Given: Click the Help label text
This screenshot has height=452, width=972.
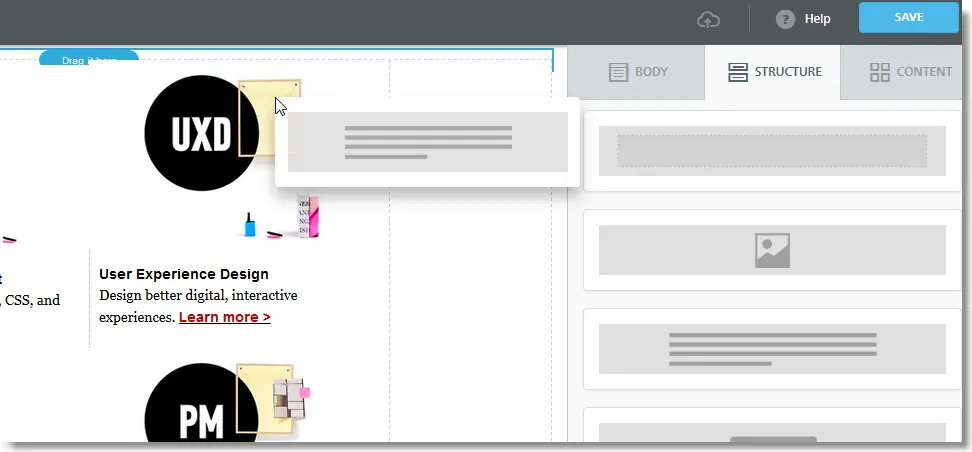Looking at the screenshot, I should coord(818,19).
